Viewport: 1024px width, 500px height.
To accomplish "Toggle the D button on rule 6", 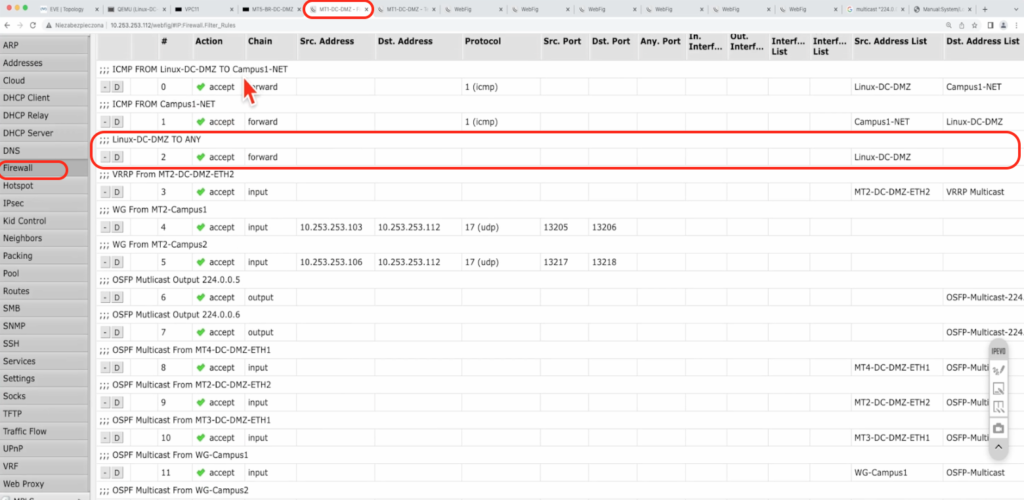I will click(x=117, y=297).
